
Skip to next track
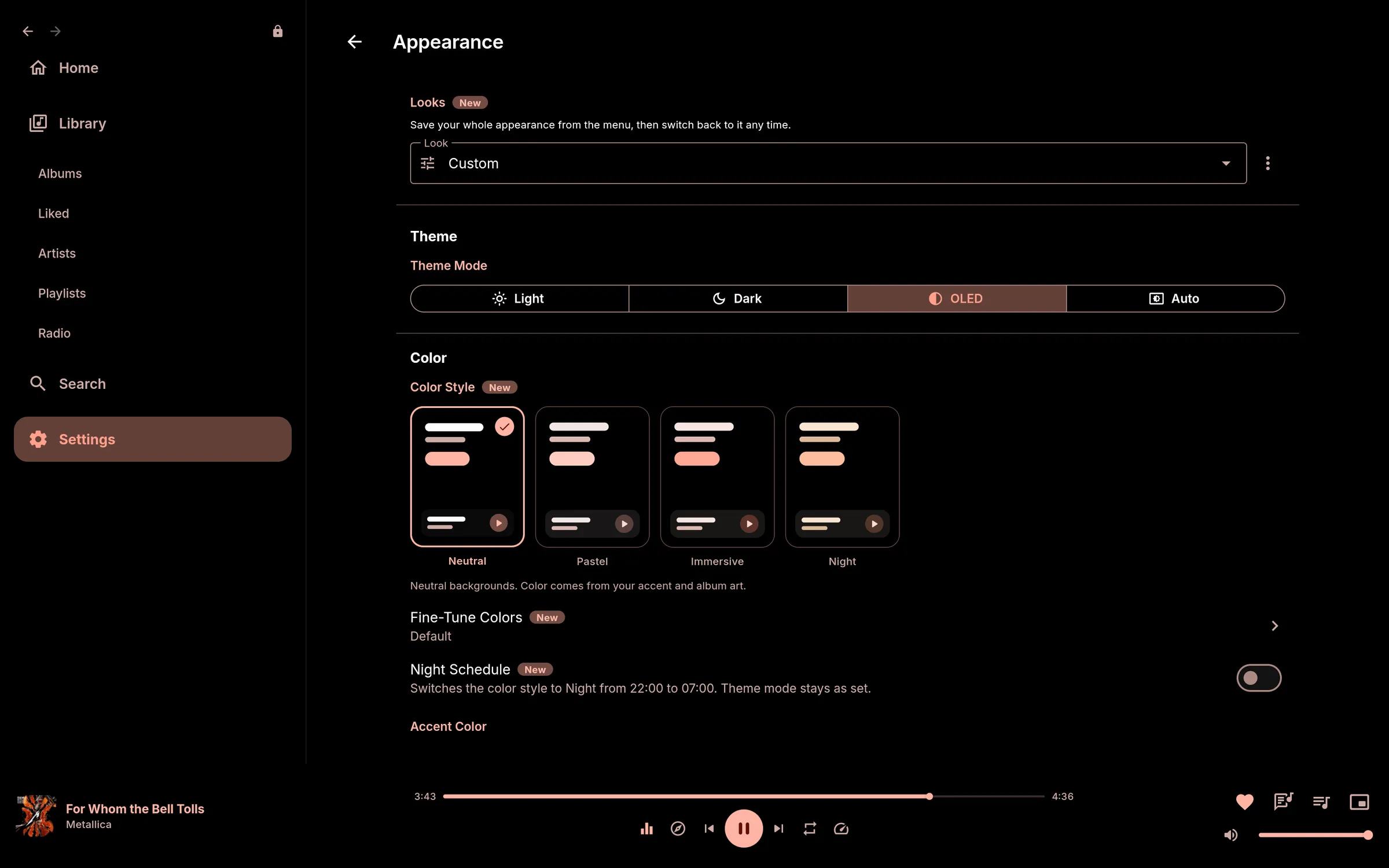[778, 829]
